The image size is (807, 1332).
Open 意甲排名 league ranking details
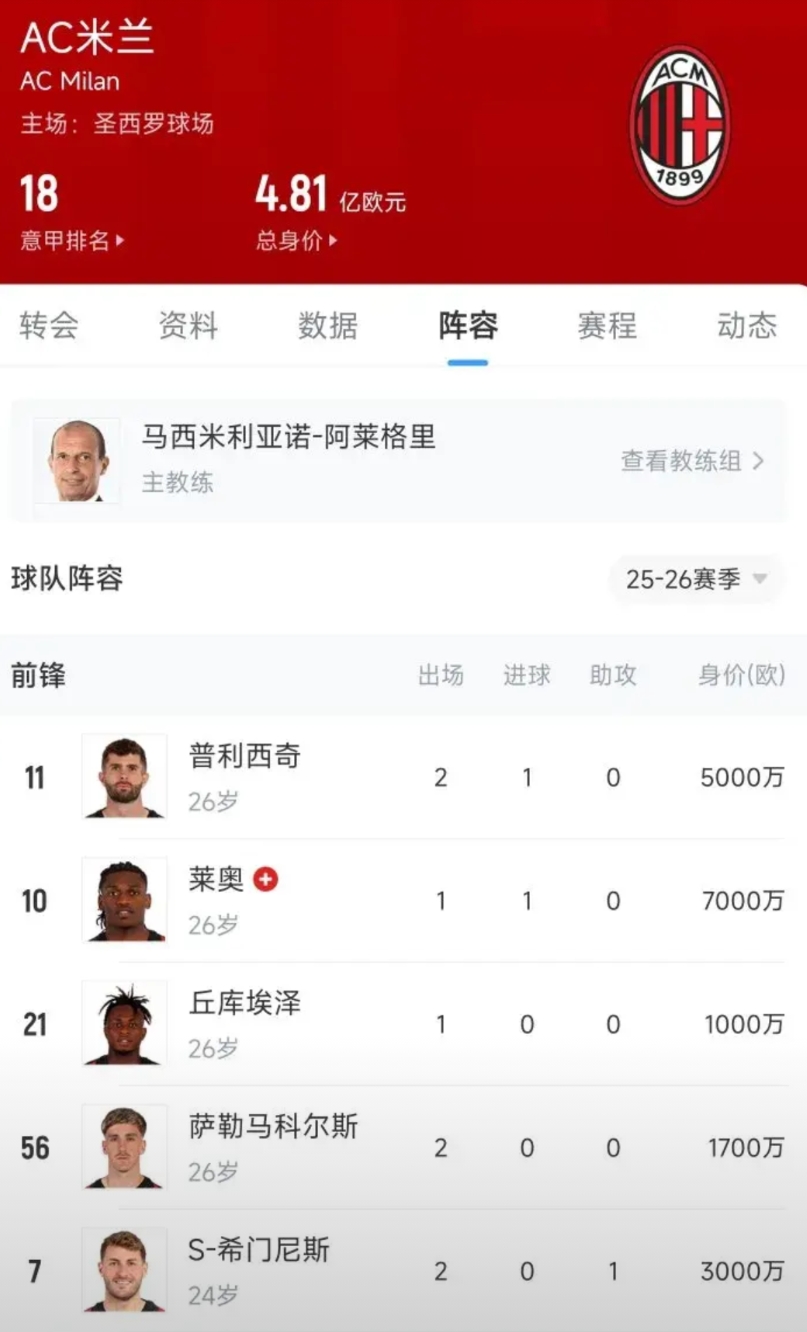tap(72, 241)
